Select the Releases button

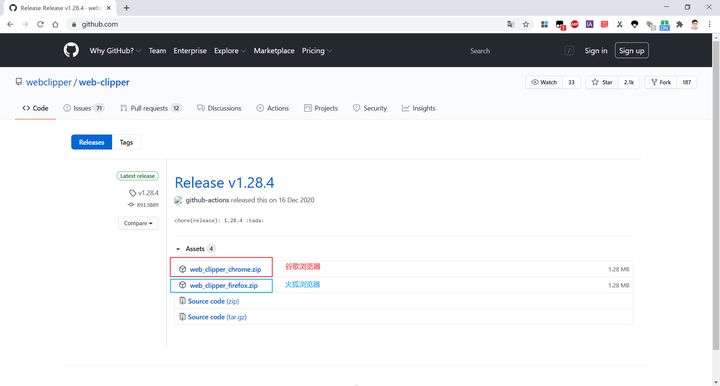click(91, 142)
